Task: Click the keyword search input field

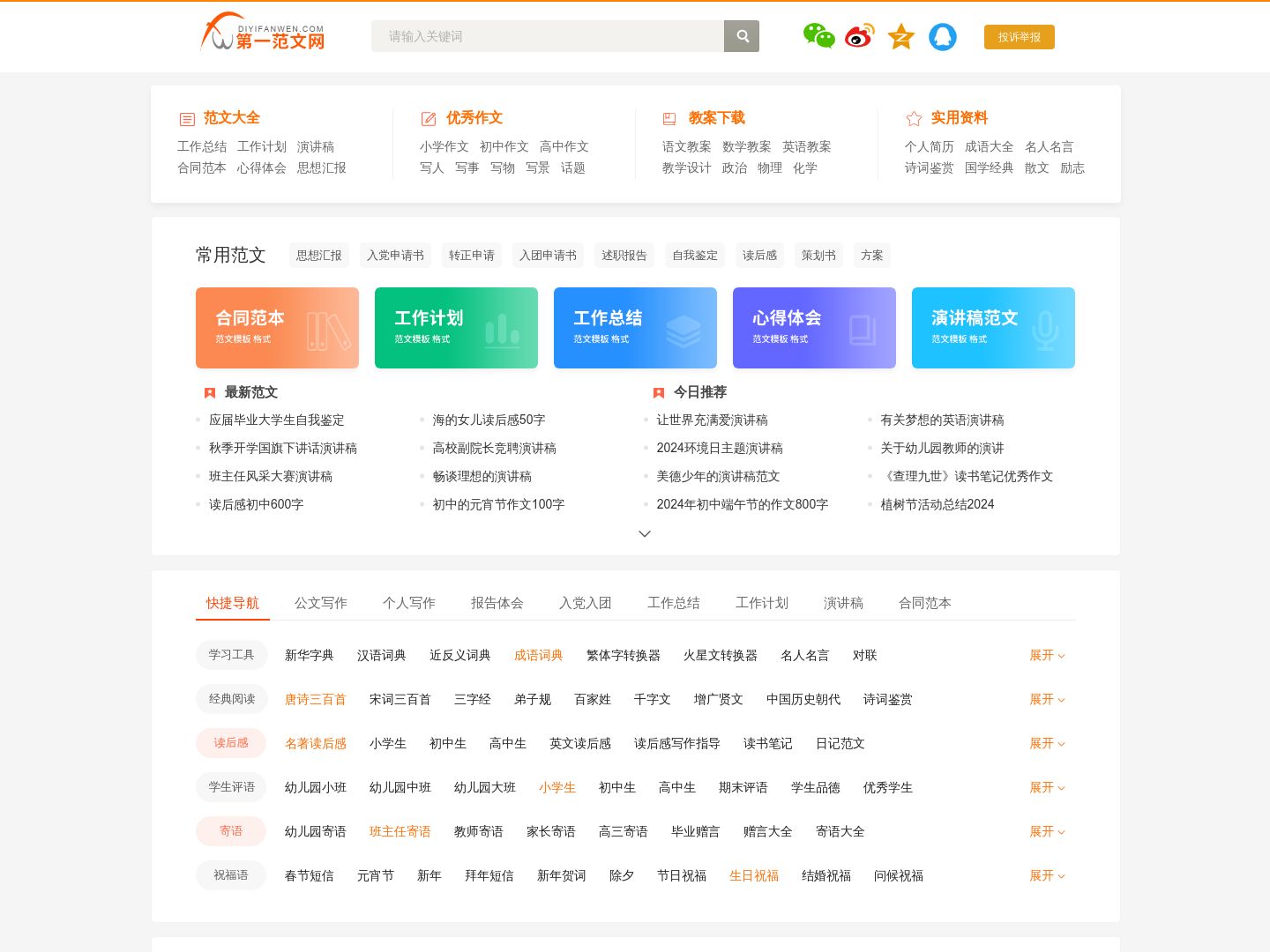Action: (x=548, y=36)
